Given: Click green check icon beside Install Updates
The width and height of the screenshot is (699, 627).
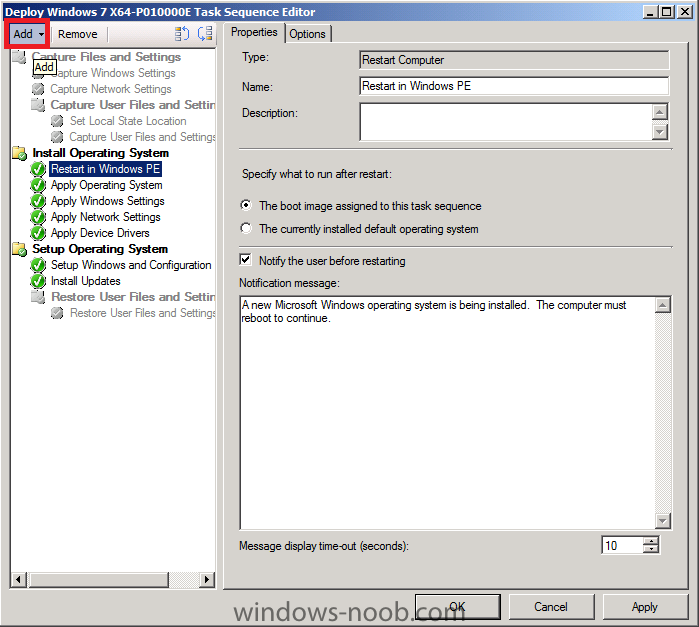Looking at the screenshot, I should (38, 281).
